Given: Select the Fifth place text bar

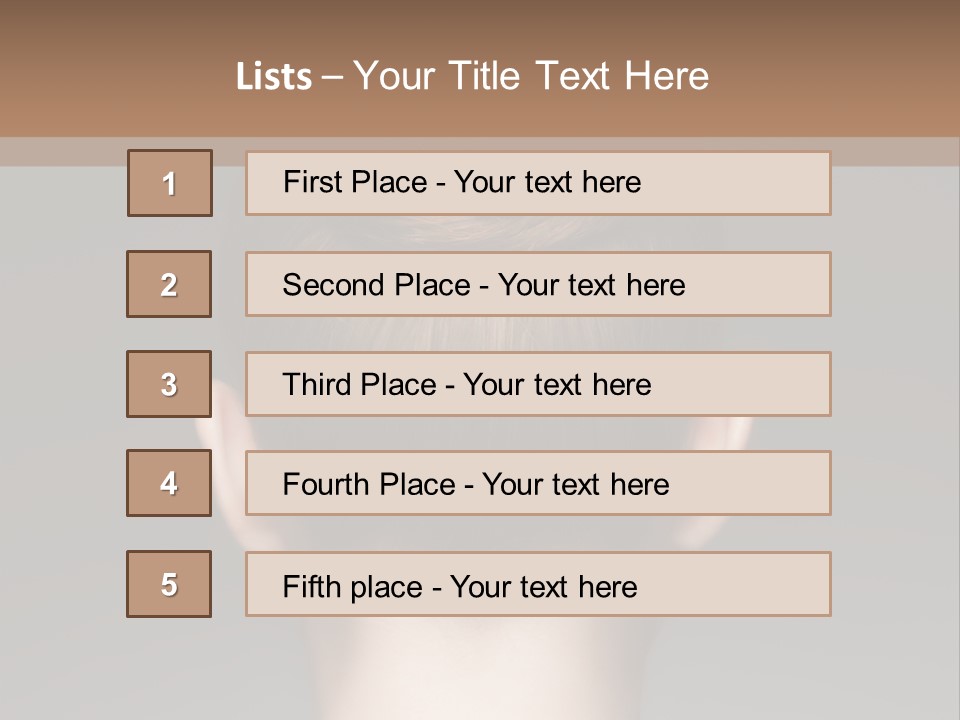Looking at the screenshot, I should click(538, 584).
